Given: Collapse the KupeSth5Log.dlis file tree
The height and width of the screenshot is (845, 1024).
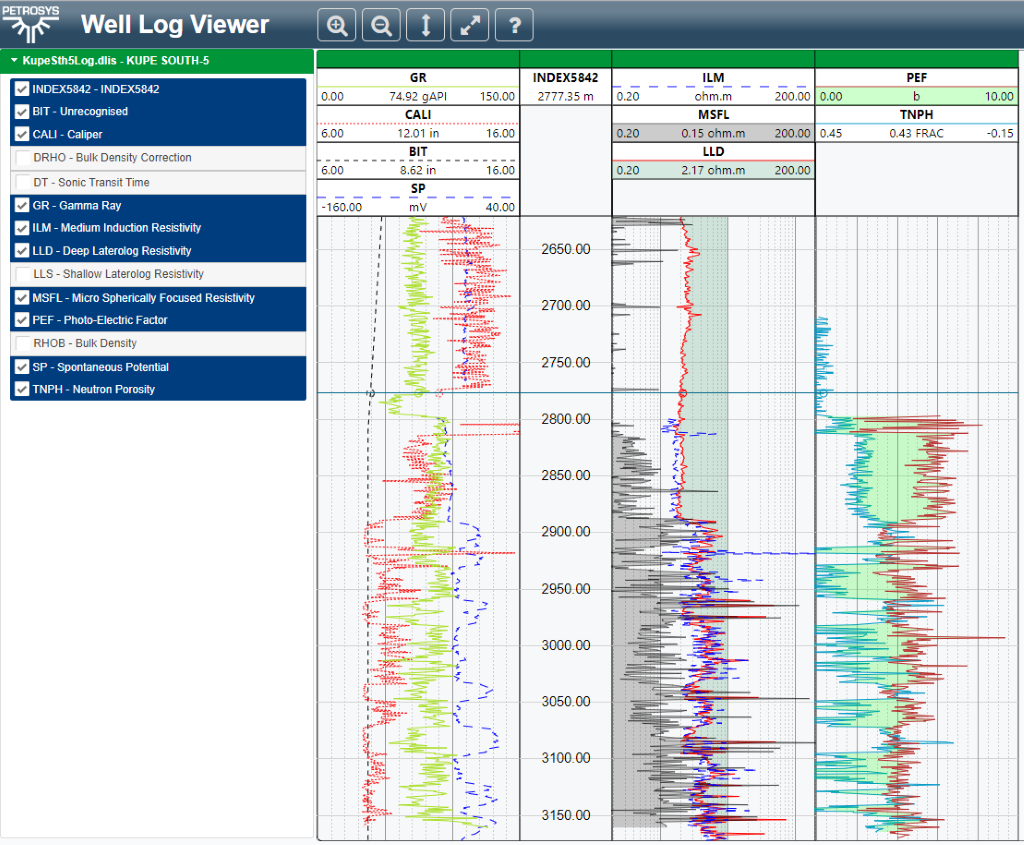Looking at the screenshot, I should [x=14, y=61].
